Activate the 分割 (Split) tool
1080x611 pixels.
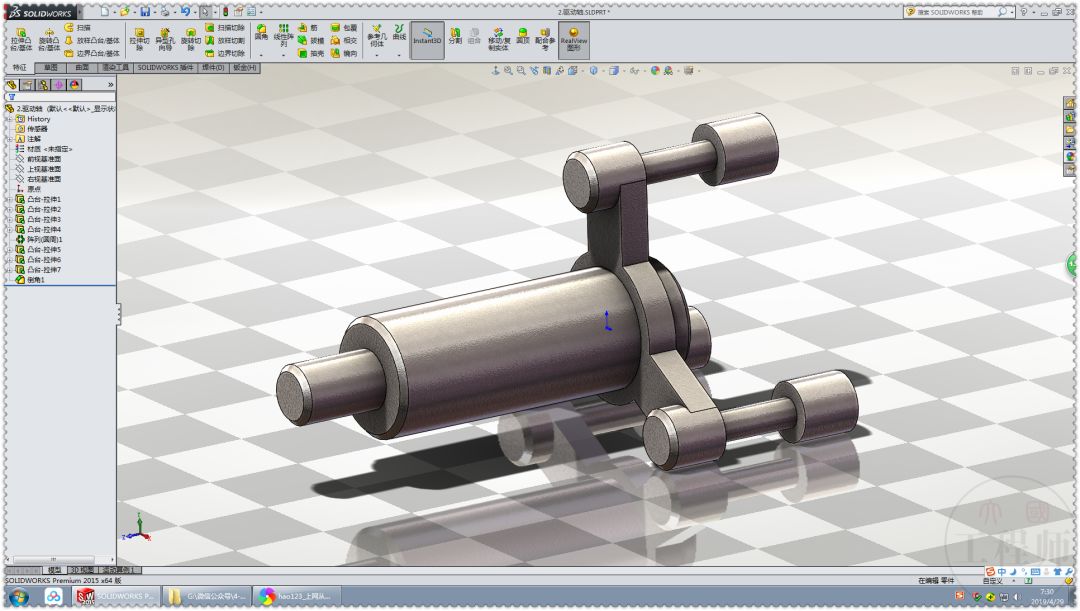[x=457, y=36]
